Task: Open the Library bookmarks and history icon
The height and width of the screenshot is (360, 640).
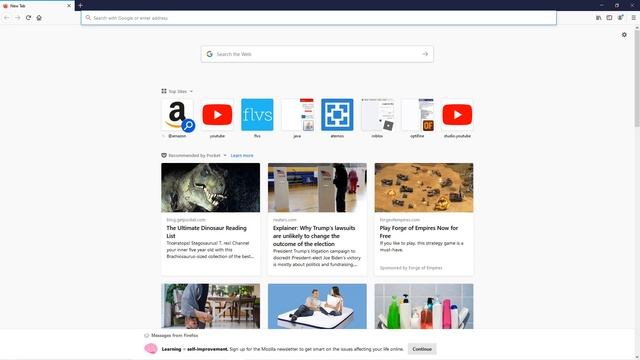Action: 598,18
